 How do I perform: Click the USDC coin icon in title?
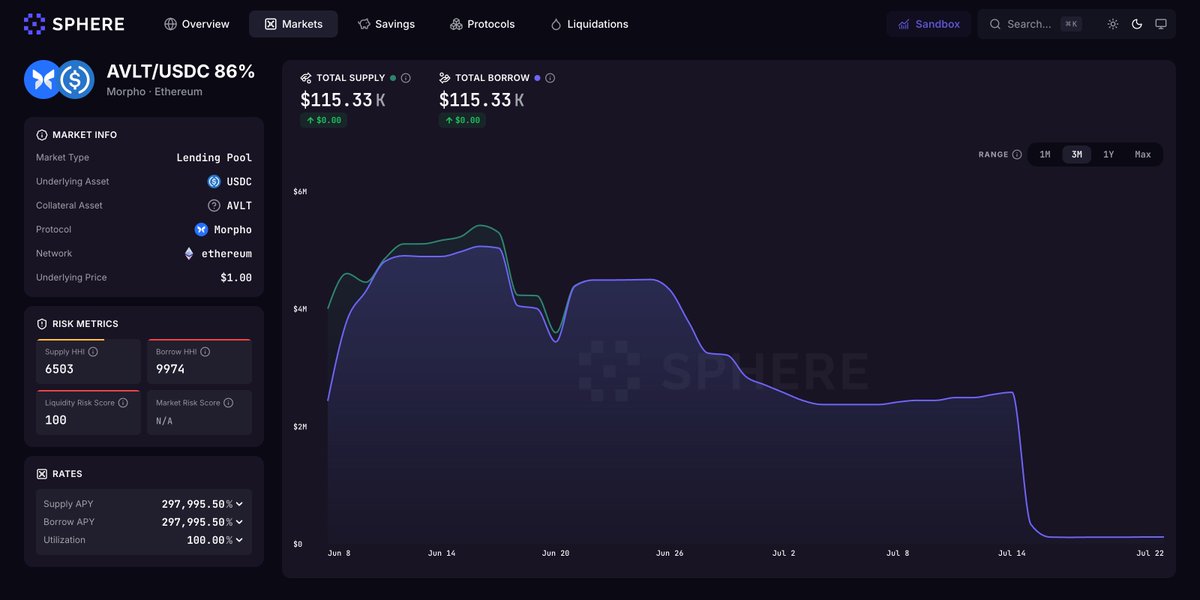[76, 79]
